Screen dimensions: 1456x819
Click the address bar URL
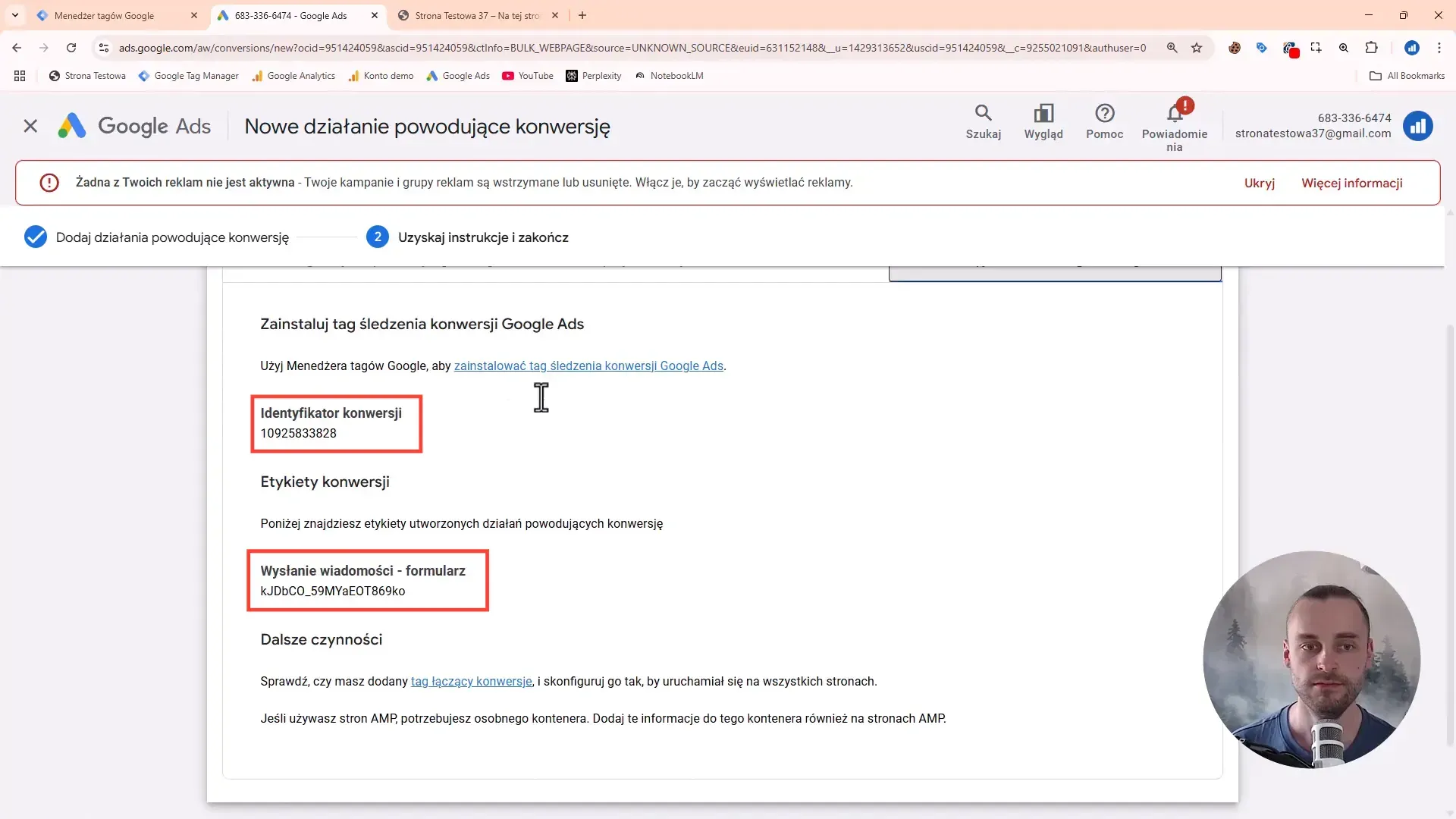pos(632,48)
